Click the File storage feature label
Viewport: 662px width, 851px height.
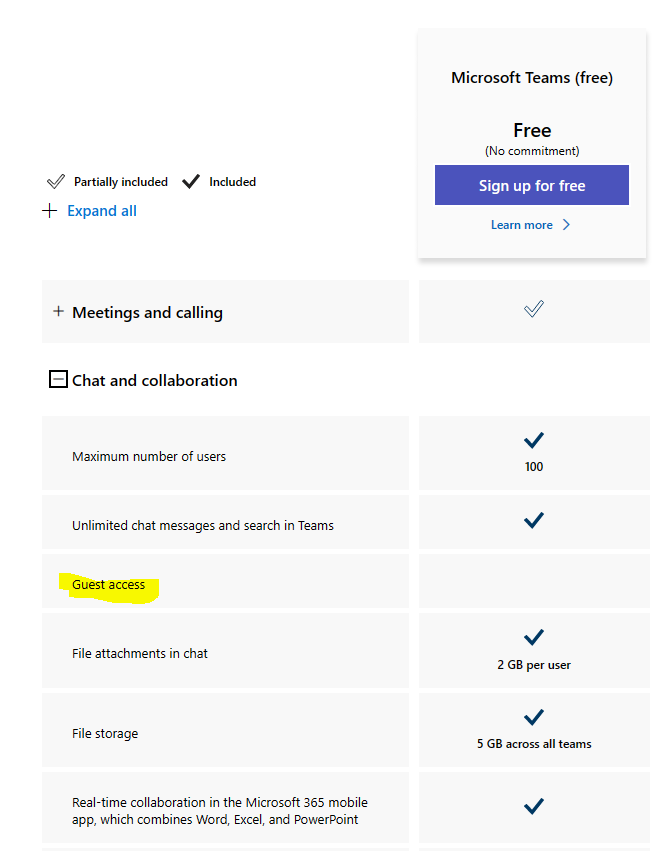pyautogui.click(x=105, y=733)
